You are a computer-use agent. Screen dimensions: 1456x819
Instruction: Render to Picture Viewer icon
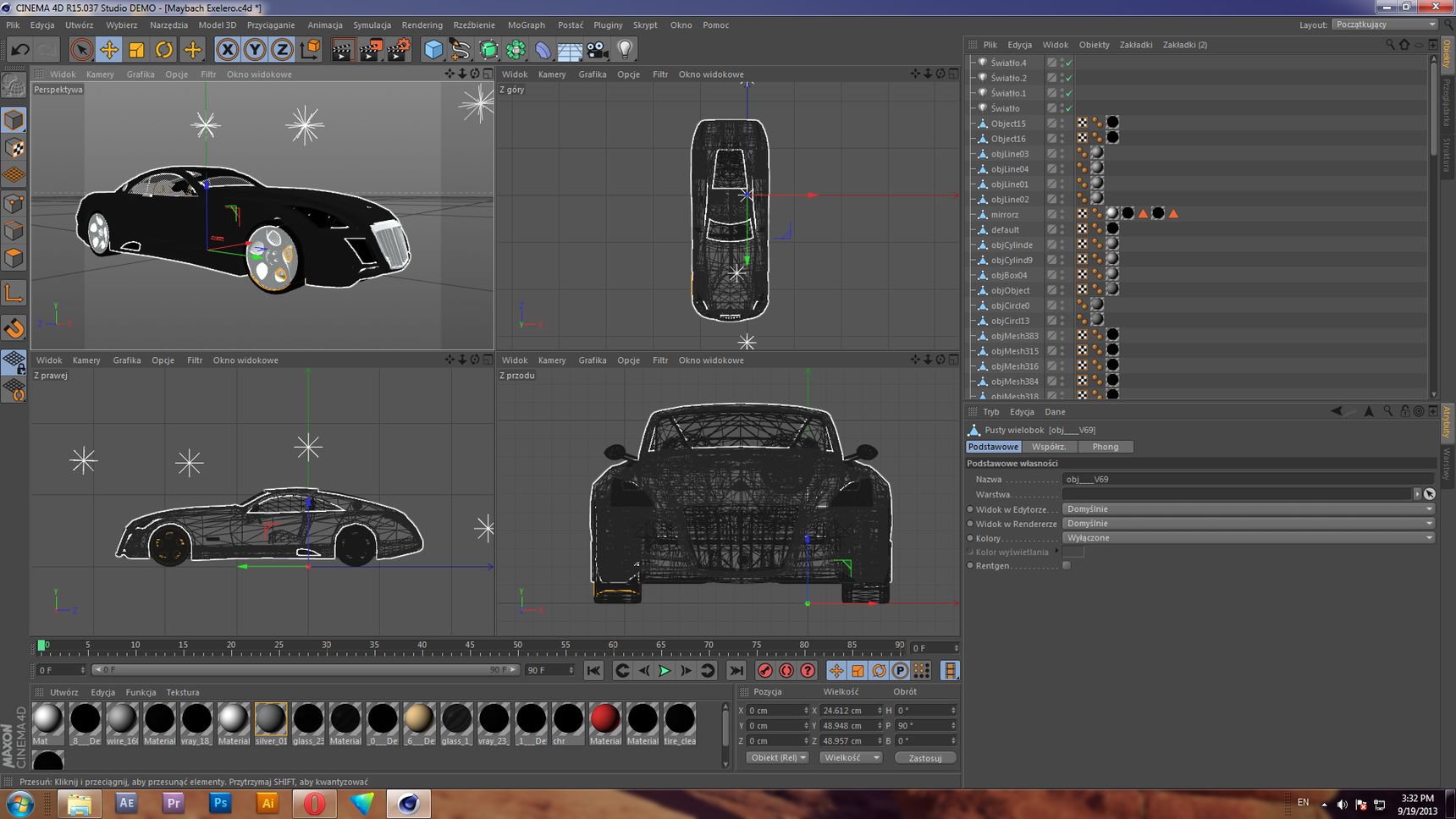pyautogui.click(x=371, y=50)
